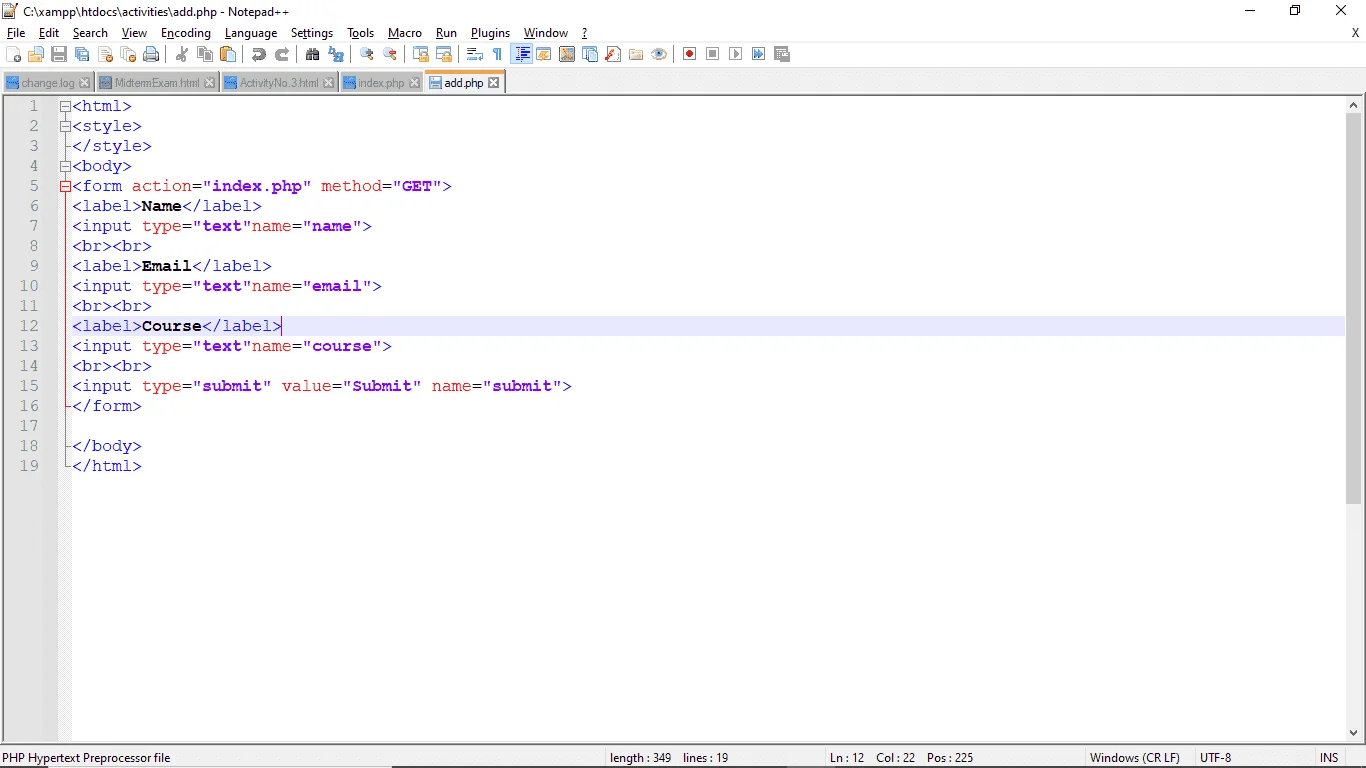This screenshot has width=1366, height=768.
Task: Create a new file with toolbar icon
Action: (x=14, y=54)
